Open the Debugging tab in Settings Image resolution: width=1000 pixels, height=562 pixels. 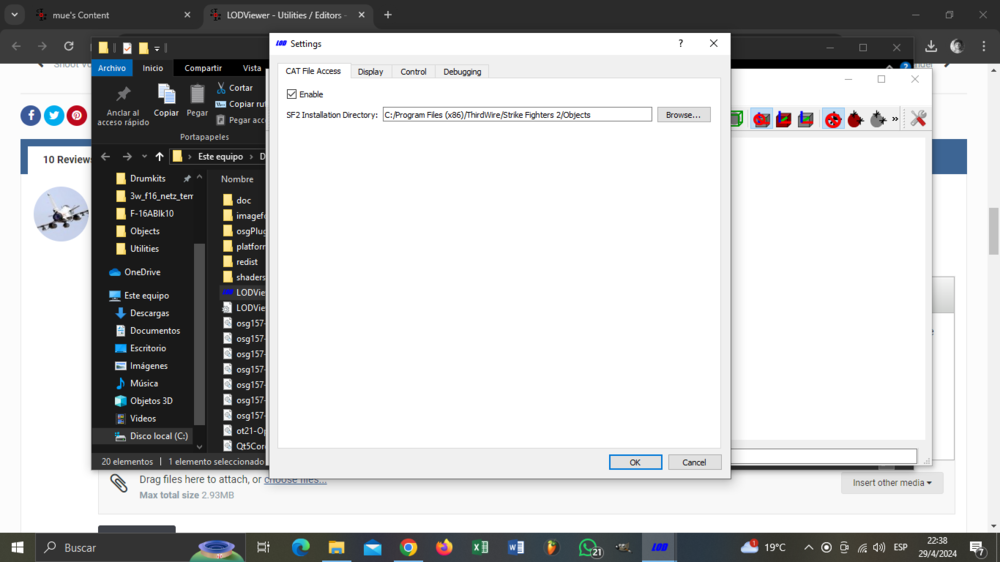click(x=462, y=71)
